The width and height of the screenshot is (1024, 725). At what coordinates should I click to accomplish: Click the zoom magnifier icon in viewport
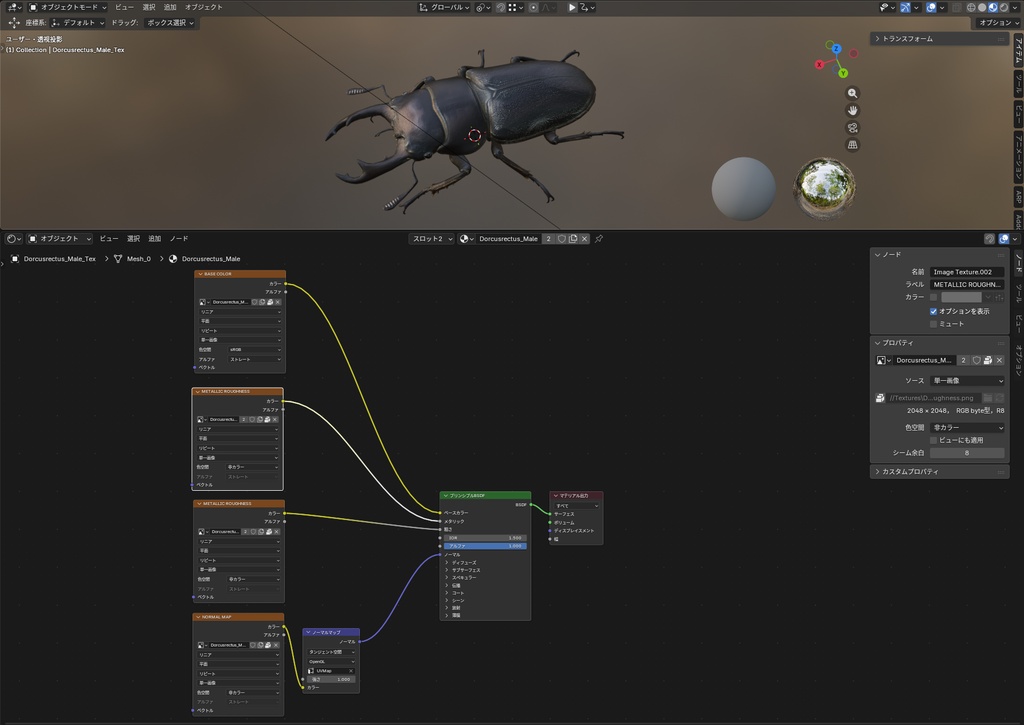[852, 93]
